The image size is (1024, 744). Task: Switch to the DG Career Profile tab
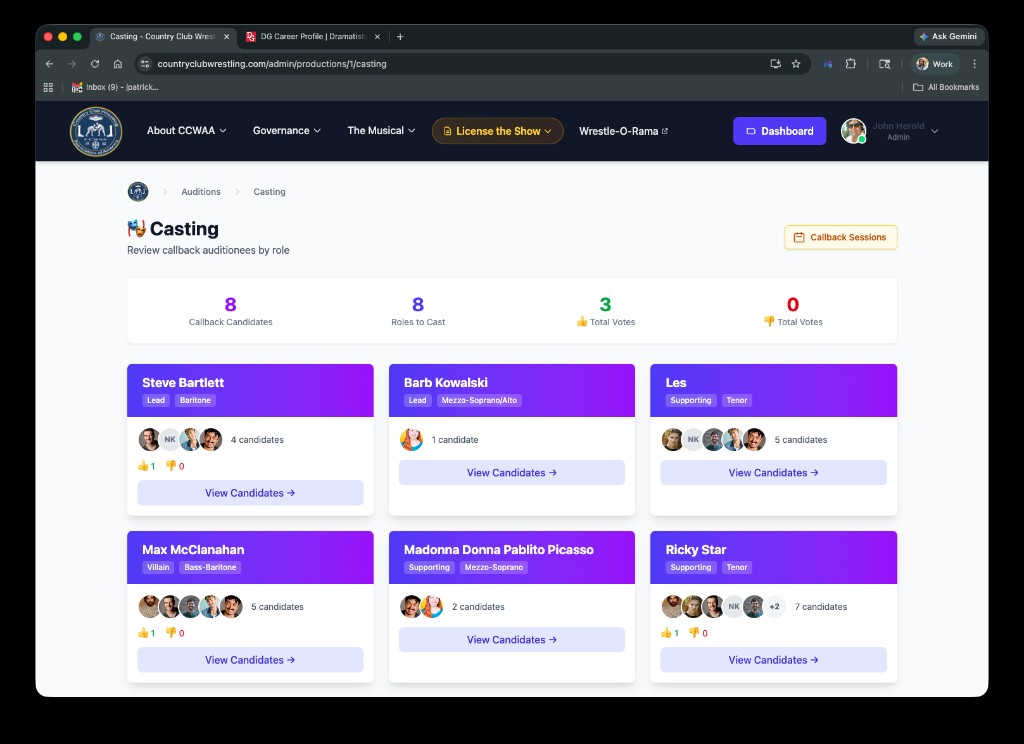tap(308, 36)
